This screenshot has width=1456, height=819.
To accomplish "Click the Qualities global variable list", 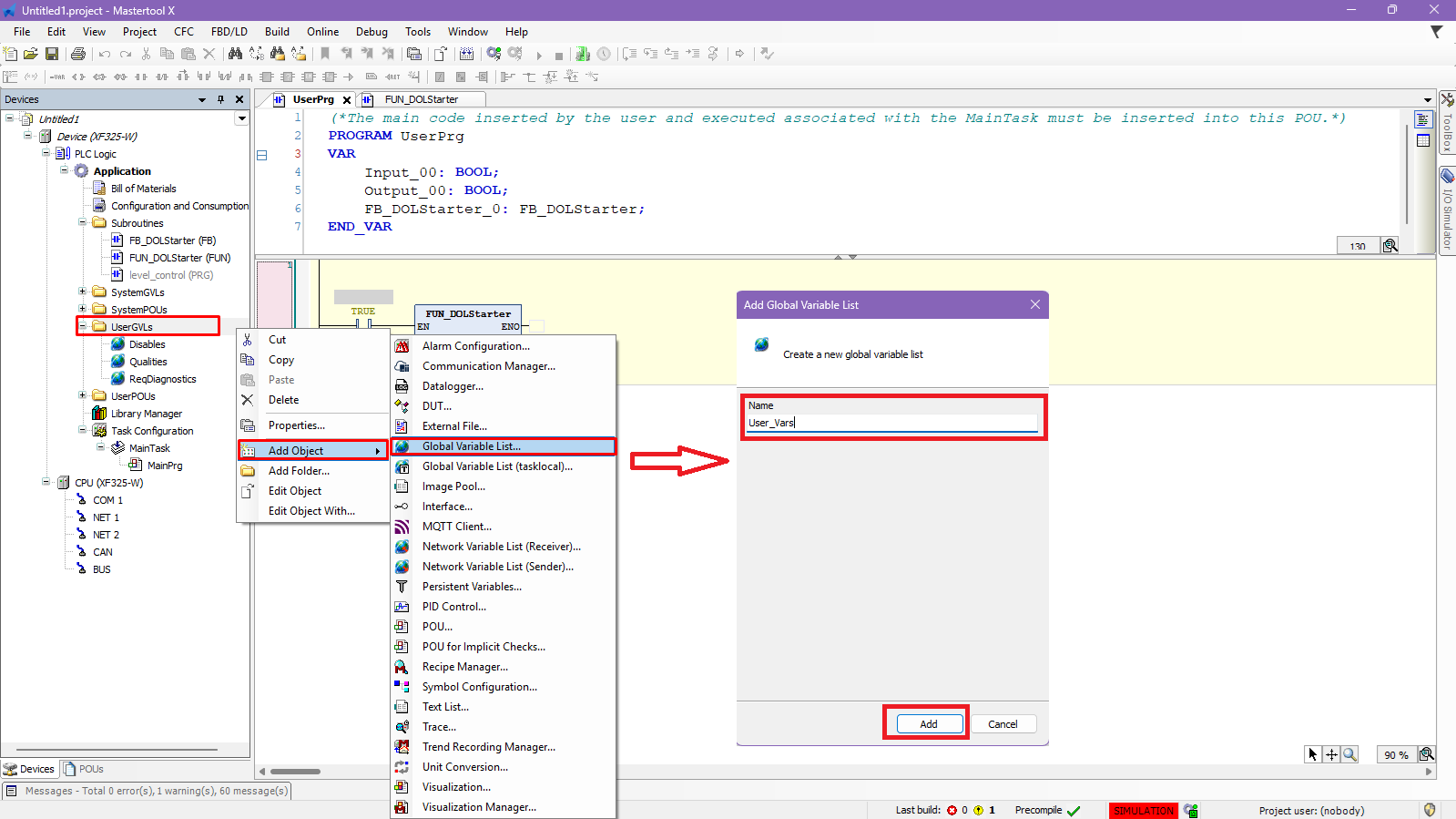I will click(x=148, y=362).
